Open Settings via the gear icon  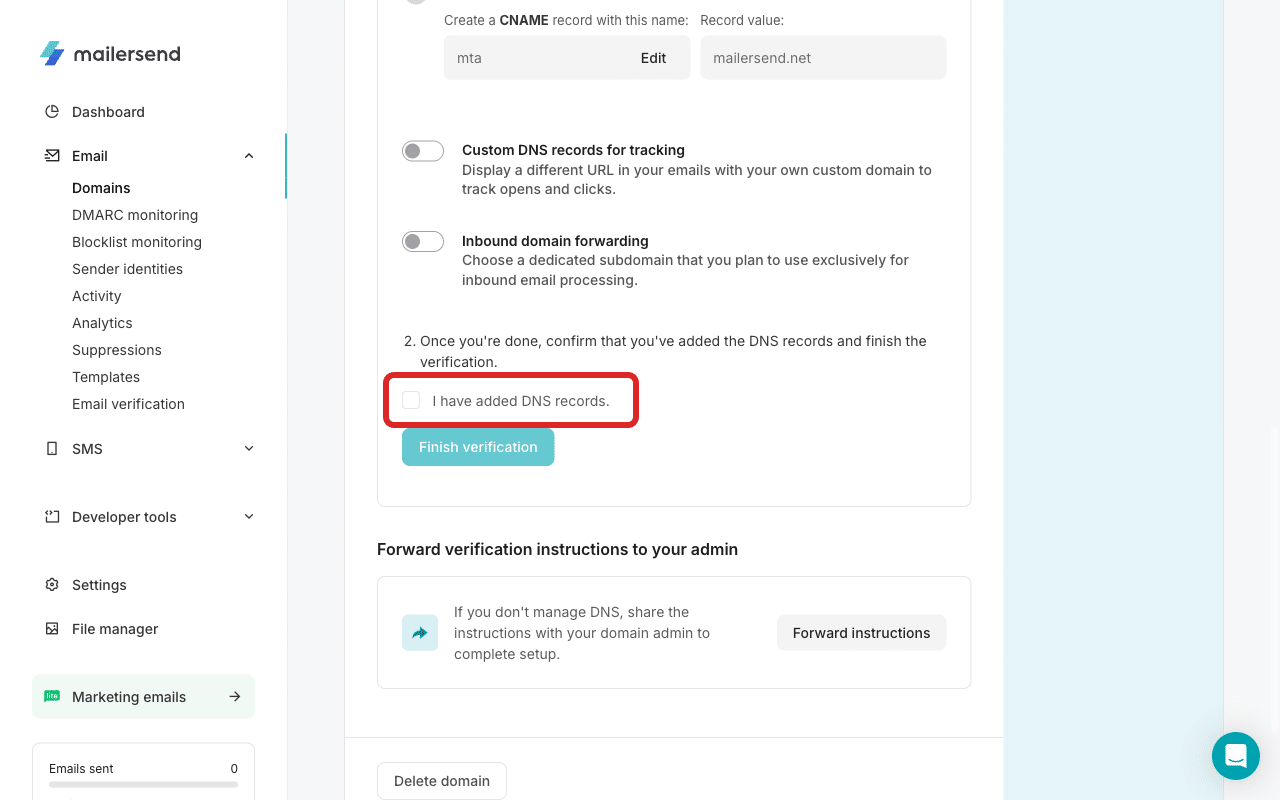(51, 584)
